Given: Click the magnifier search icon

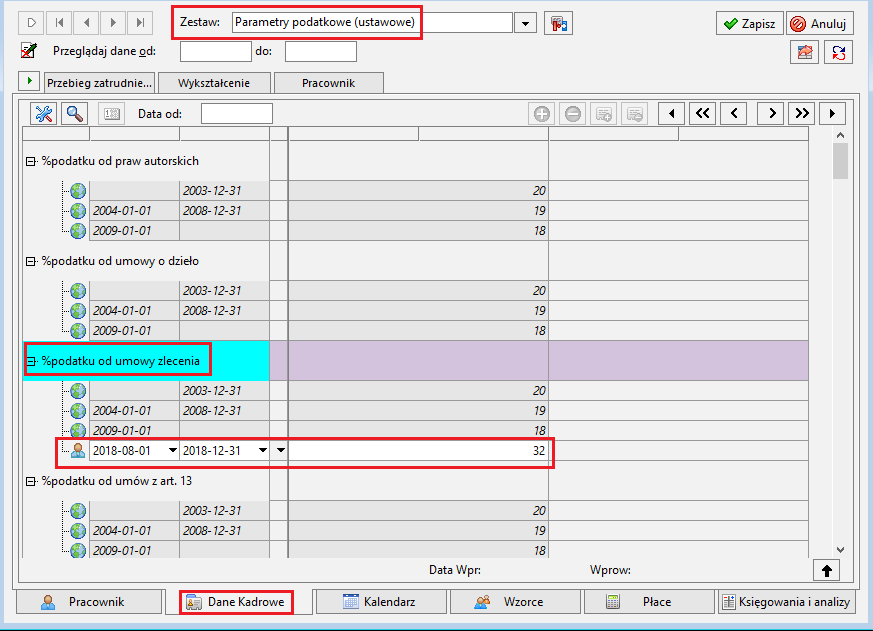Looking at the screenshot, I should (75, 114).
